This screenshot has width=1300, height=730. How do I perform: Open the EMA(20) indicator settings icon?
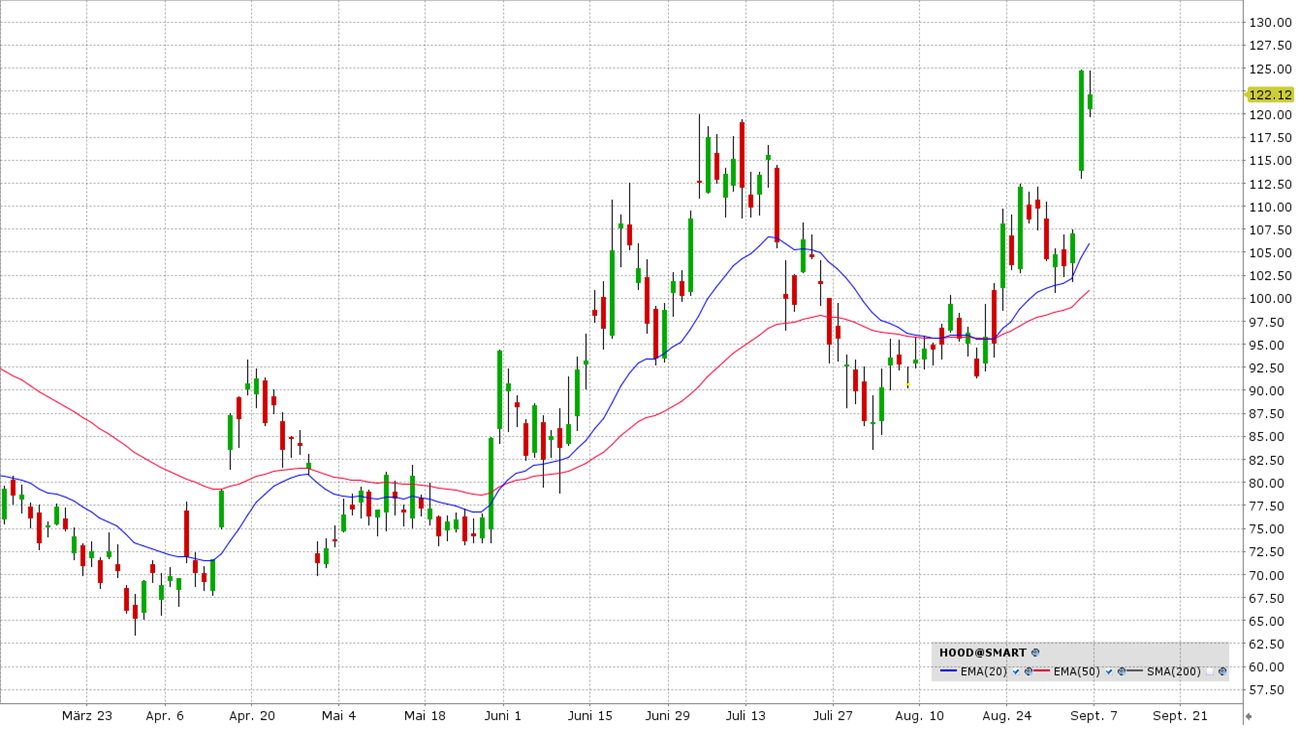[1028, 671]
